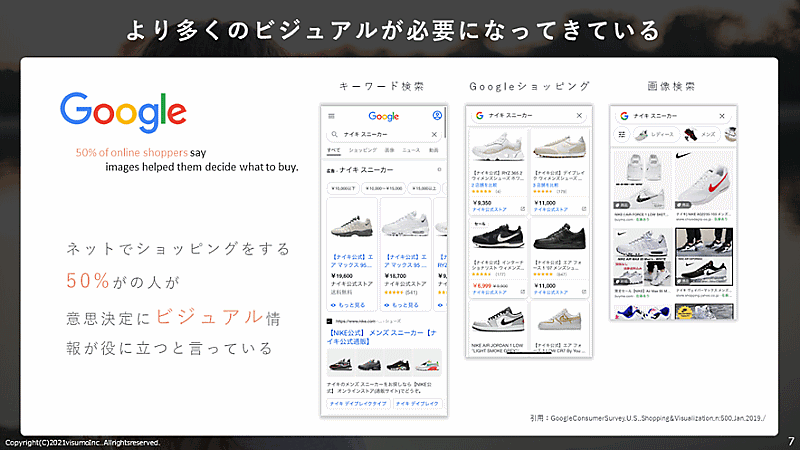Clear the keyword search with X icon

pyautogui.click(x=434, y=134)
